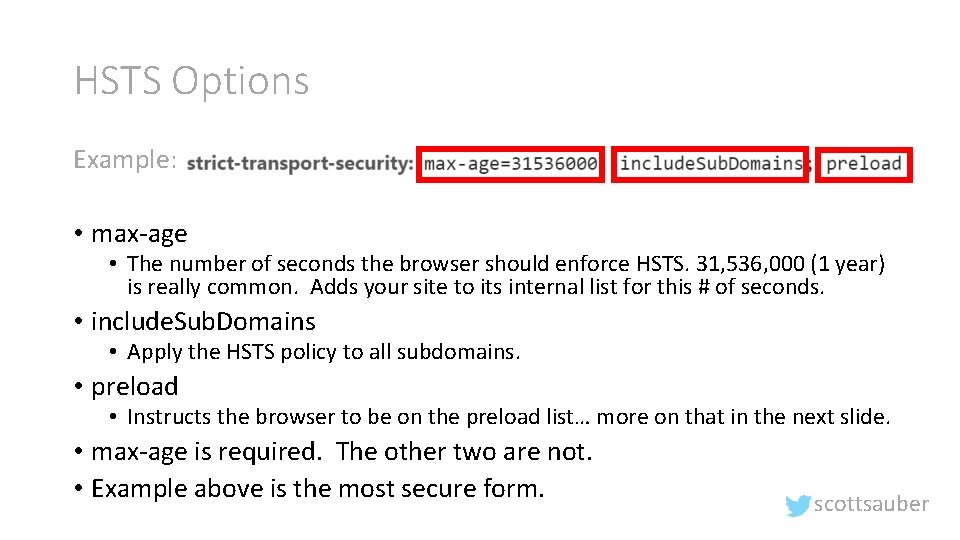Image resolution: width=960 pixels, height=540 pixels.
Task: Click the red-boxed preload directive
Action: click(864, 163)
